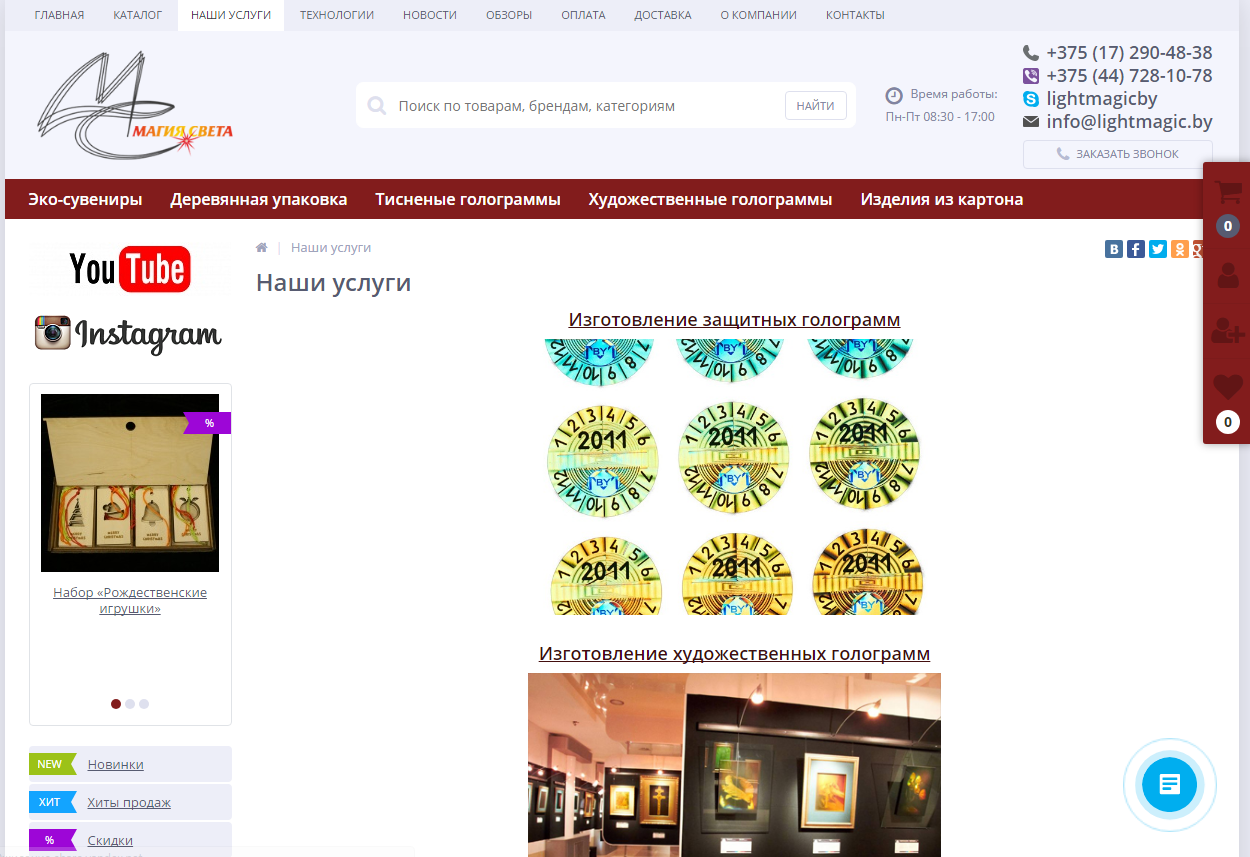Select the third product carousel dot
This screenshot has width=1250, height=857.
click(144, 704)
